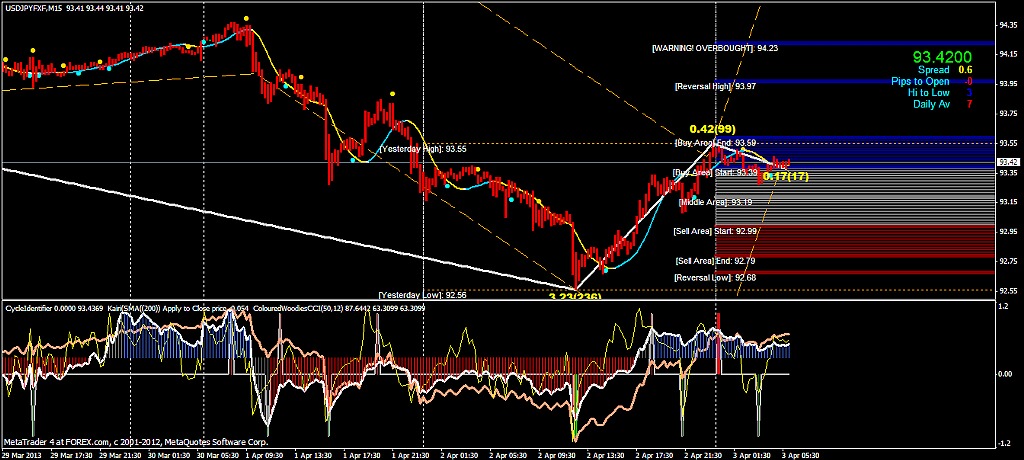Click the Hi to Low label
Viewport: 1024px width, 460px height.
[x=928, y=92]
